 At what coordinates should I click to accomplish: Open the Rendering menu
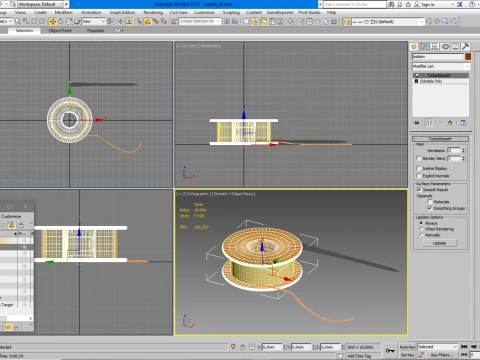click(x=153, y=12)
